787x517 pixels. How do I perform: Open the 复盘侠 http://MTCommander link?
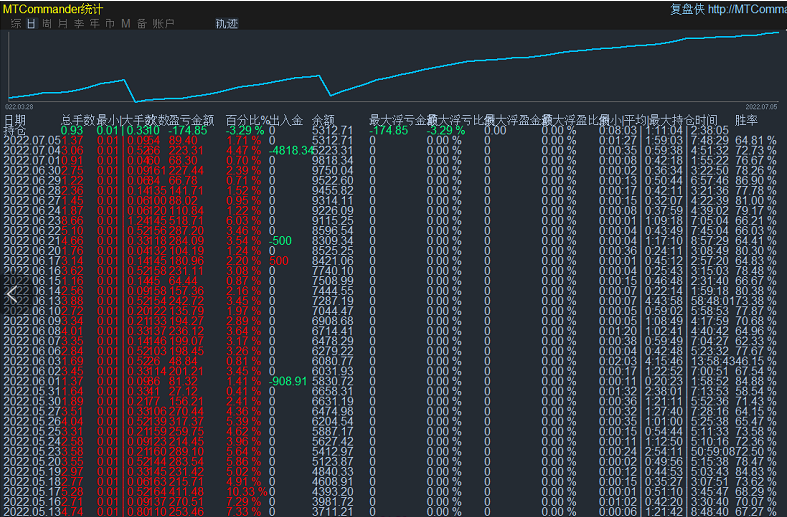(727, 9)
